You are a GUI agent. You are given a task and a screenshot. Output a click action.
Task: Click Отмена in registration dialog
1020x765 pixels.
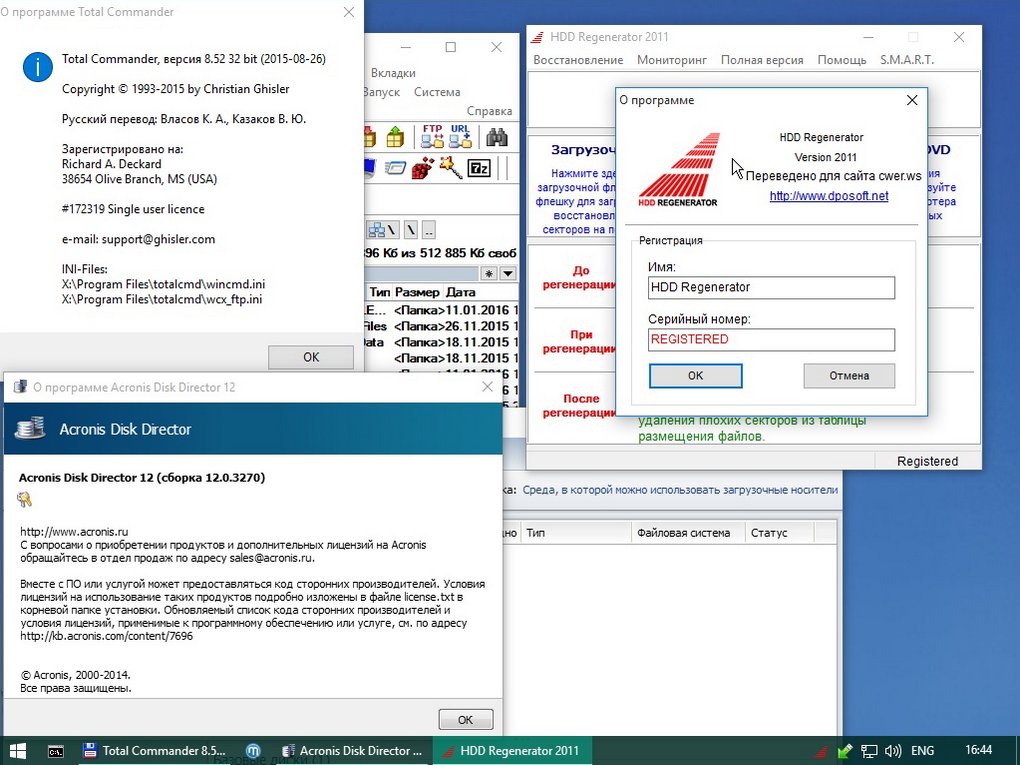point(849,376)
